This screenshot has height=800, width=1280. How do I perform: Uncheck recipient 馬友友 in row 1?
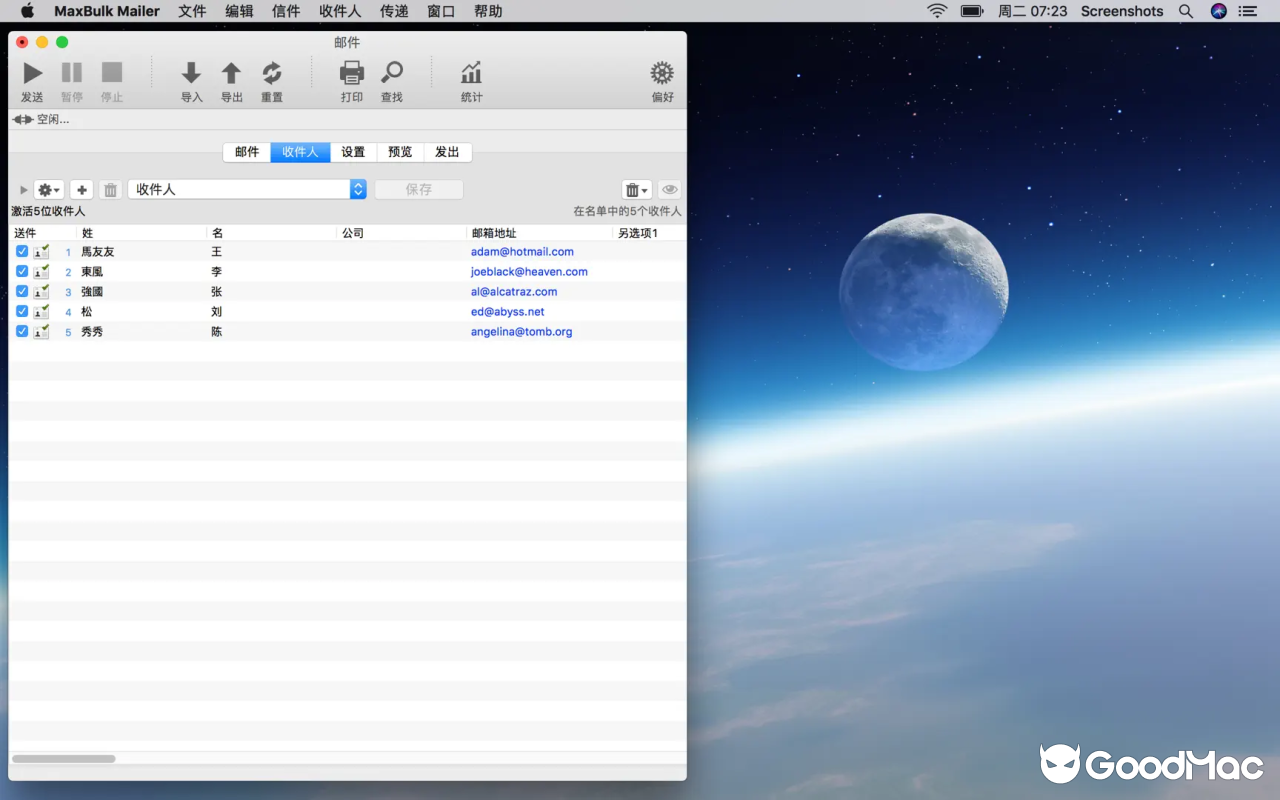click(x=21, y=251)
